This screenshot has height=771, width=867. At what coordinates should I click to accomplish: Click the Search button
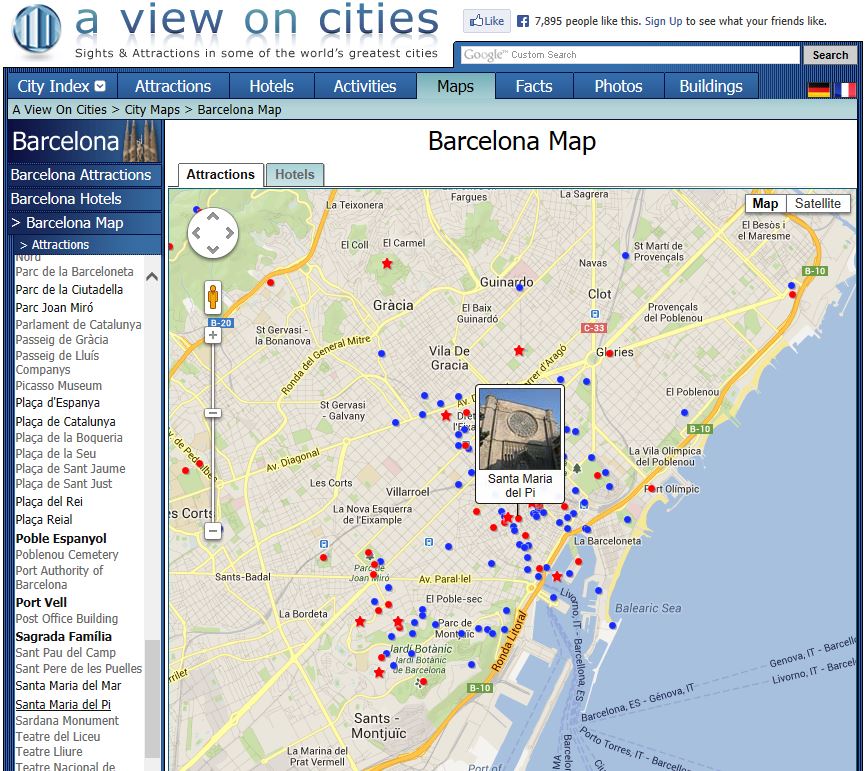click(x=830, y=55)
